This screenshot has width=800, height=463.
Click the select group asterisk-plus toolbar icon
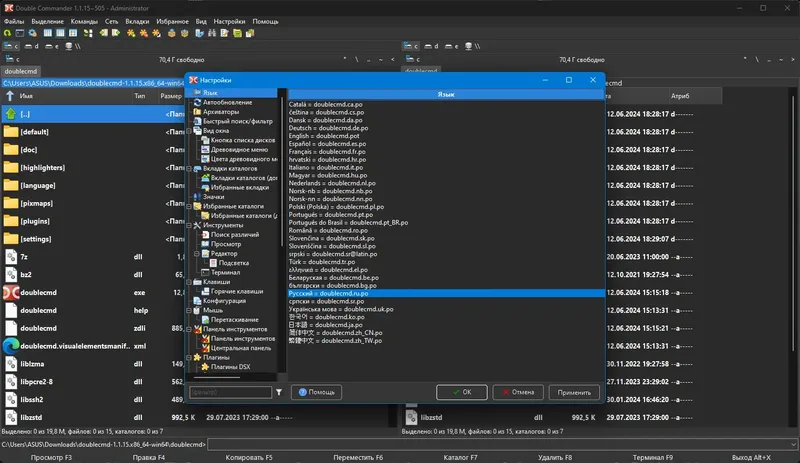coord(131,33)
